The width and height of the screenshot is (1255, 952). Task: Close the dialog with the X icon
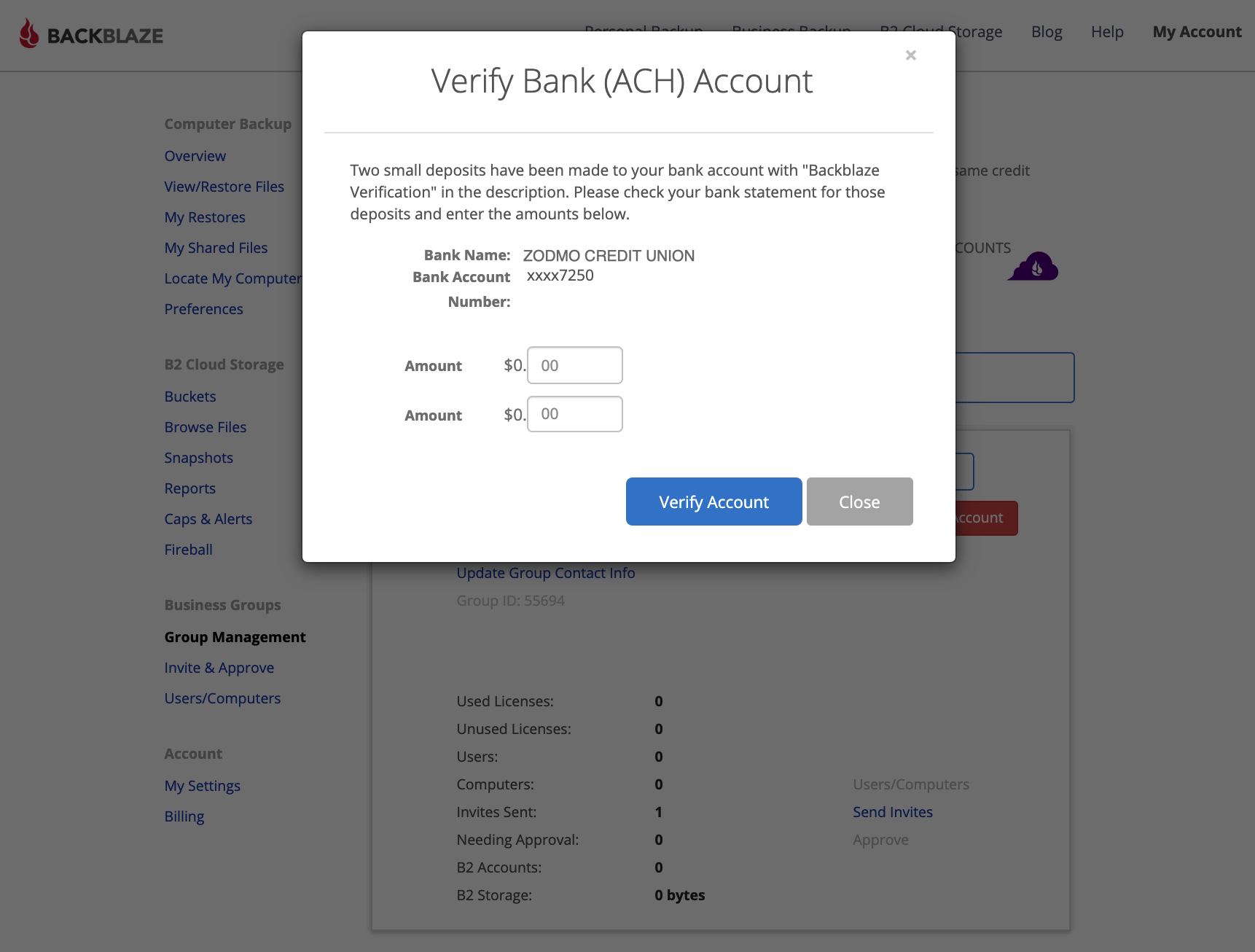point(910,55)
